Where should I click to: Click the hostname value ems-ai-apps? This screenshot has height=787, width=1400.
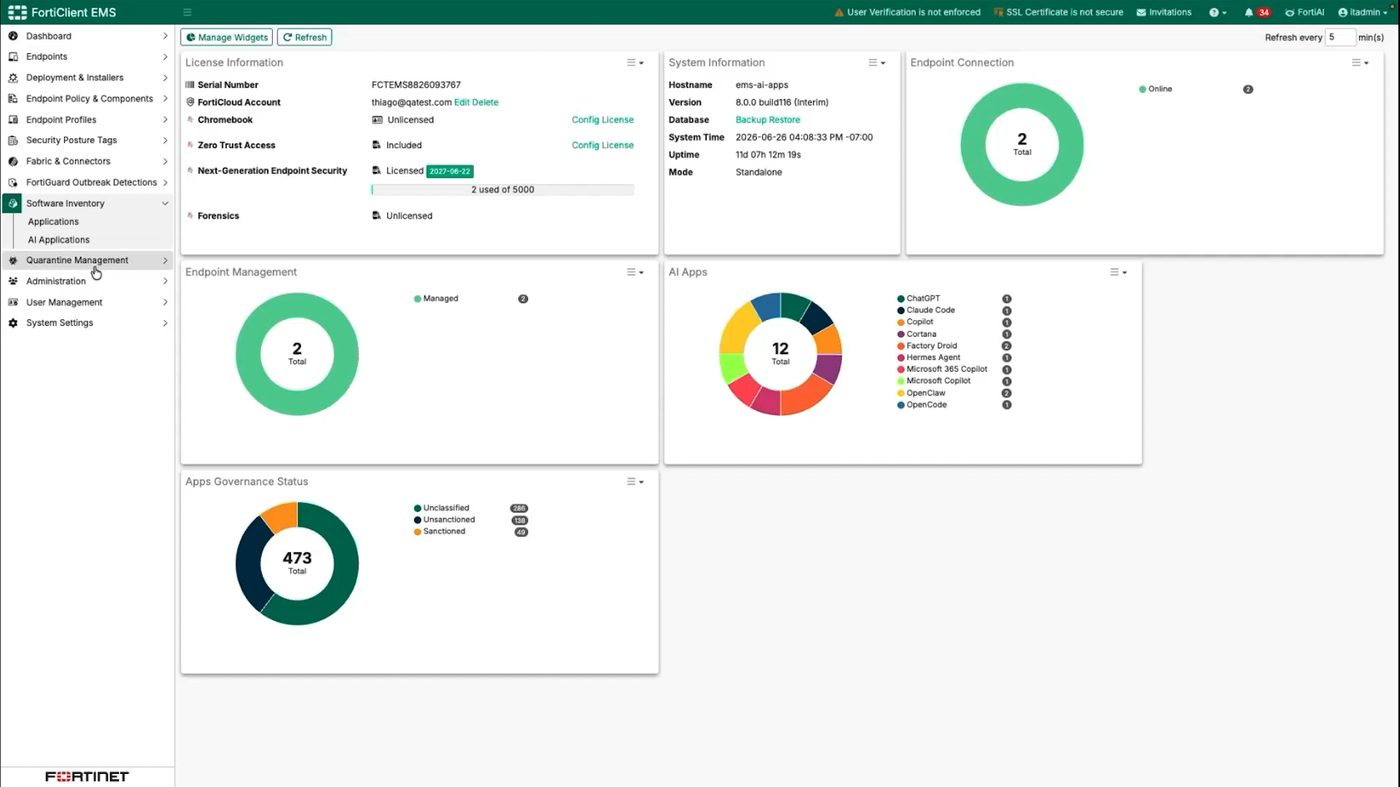[762, 85]
